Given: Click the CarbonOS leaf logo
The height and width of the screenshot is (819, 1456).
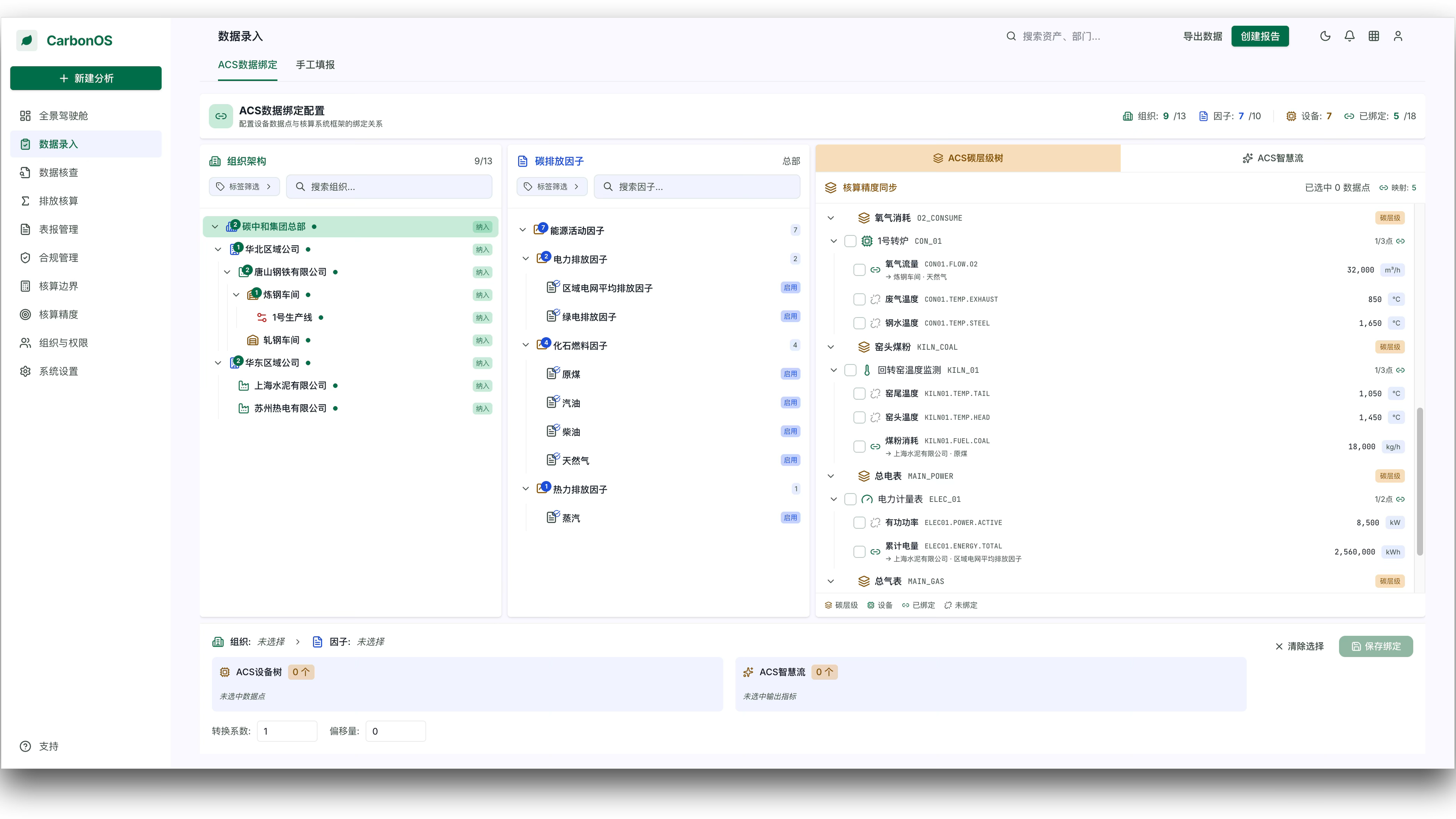Looking at the screenshot, I should pyautogui.click(x=26, y=41).
